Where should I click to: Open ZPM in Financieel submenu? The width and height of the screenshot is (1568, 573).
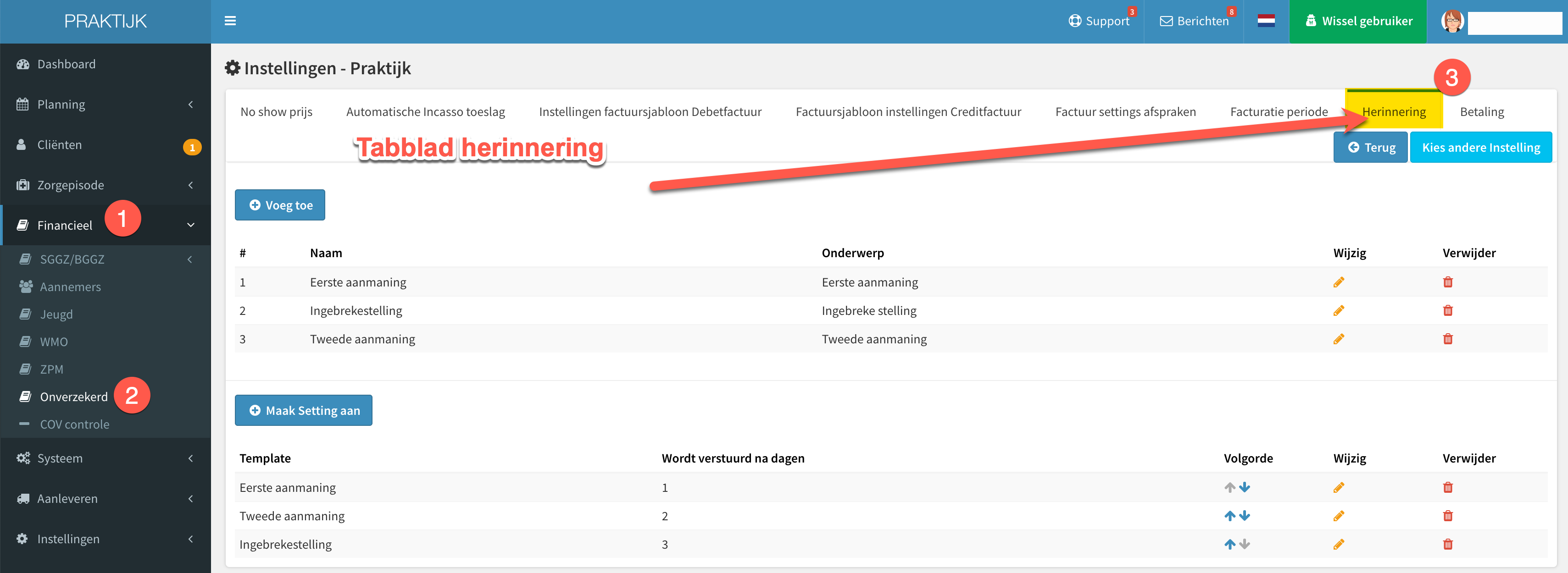tap(52, 369)
